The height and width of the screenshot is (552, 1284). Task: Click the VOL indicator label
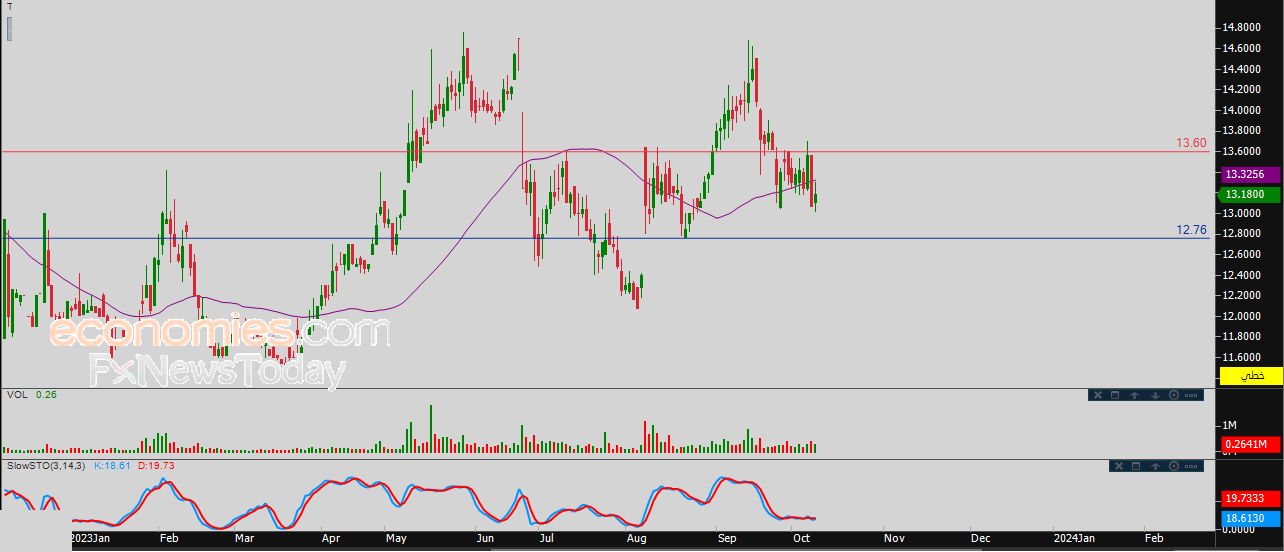16,395
